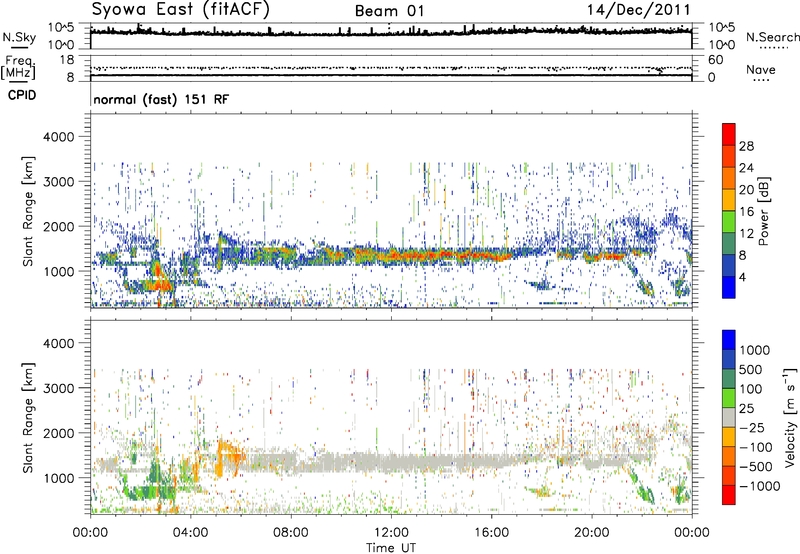The height and width of the screenshot is (554, 800).
Task: Click the "2000" range tick of power panel
Action: 58,226
